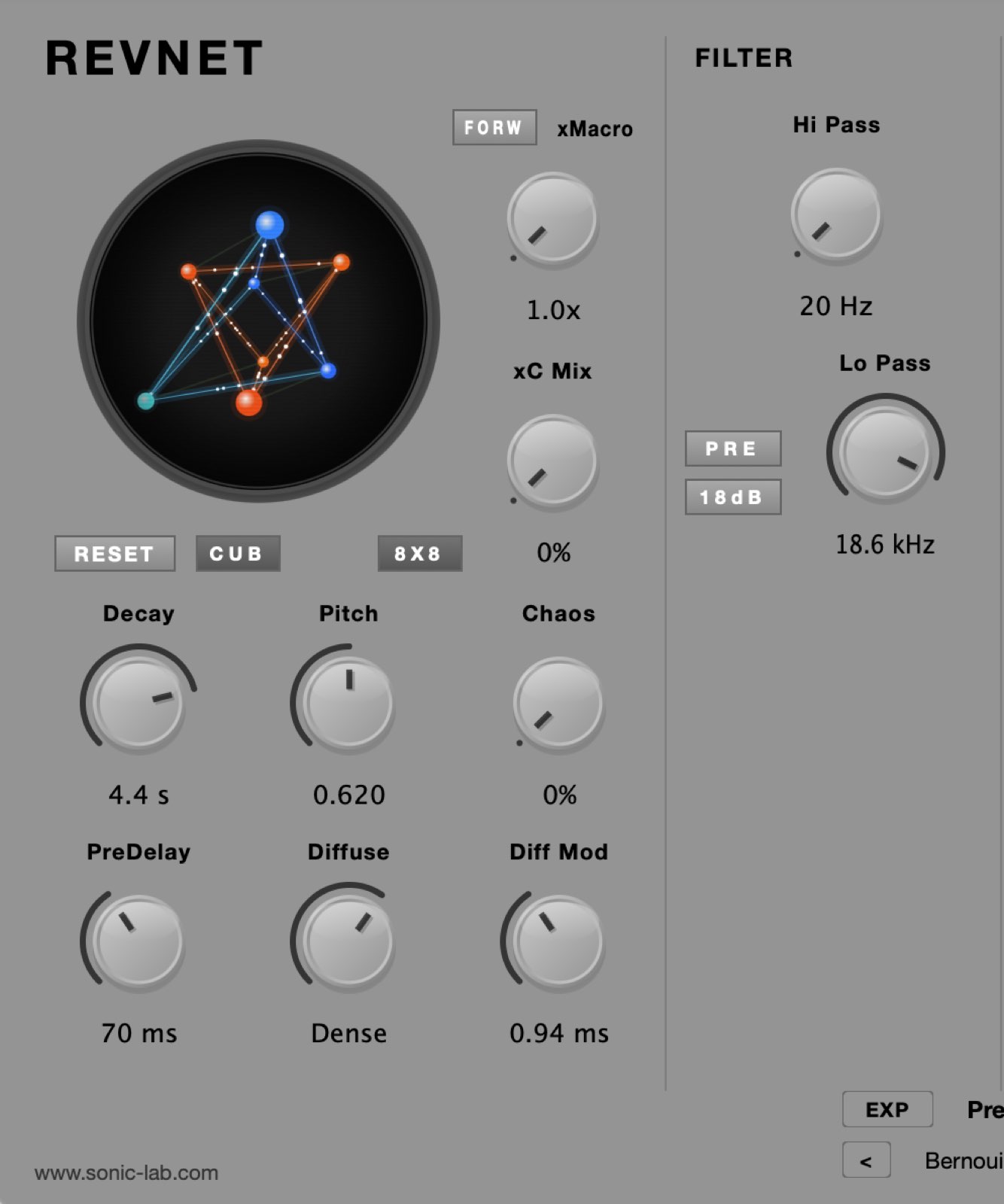Click the Hi Pass filter knob

[836, 216]
